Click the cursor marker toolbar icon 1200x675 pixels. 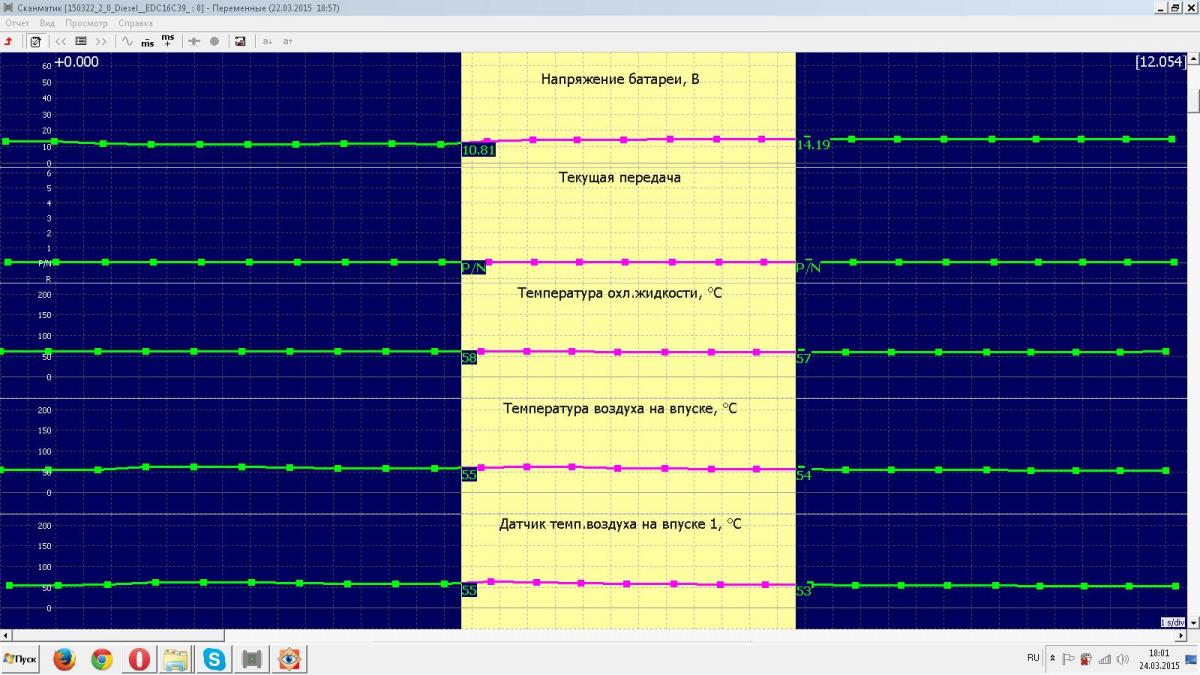[194, 41]
